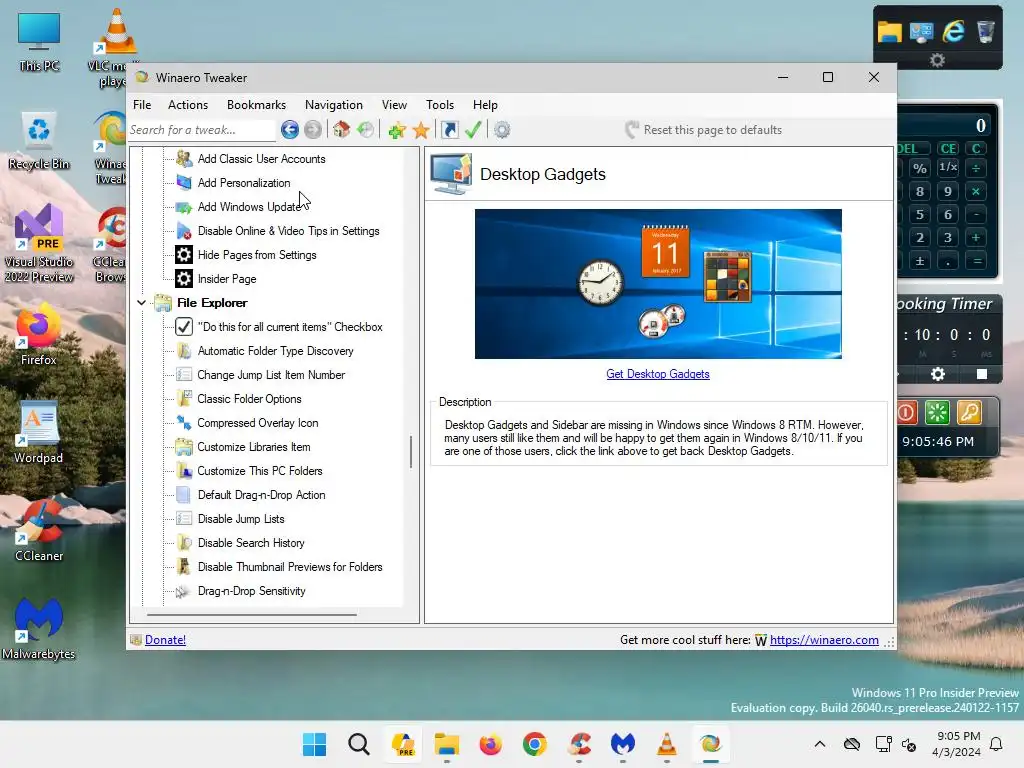Image resolution: width=1024 pixels, height=768 pixels.
Task: Click the tree panel vertical scrollbar
Action: pyautogui.click(x=411, y=452)
